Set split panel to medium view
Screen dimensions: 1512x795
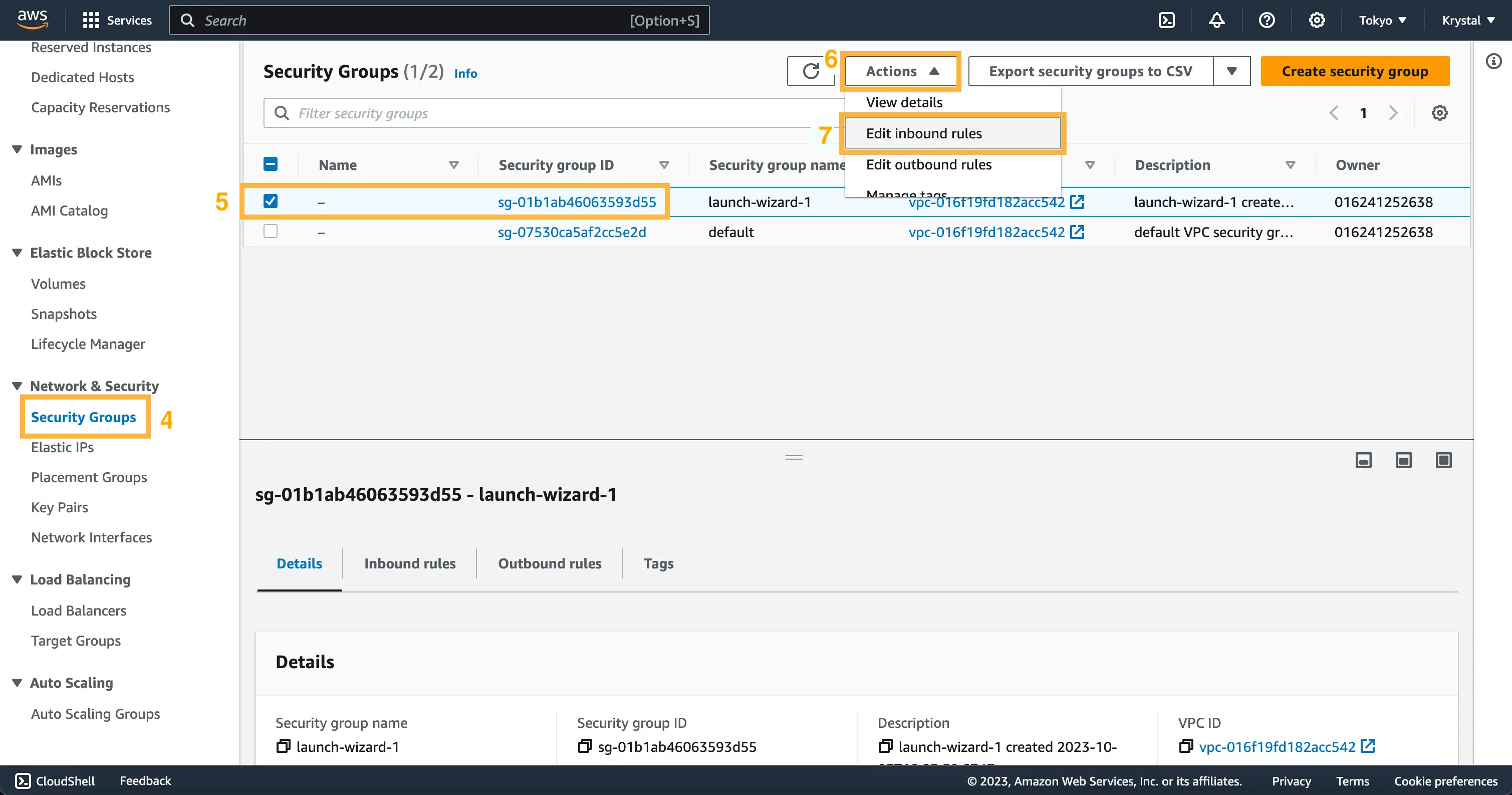[x=1403, y=460]
